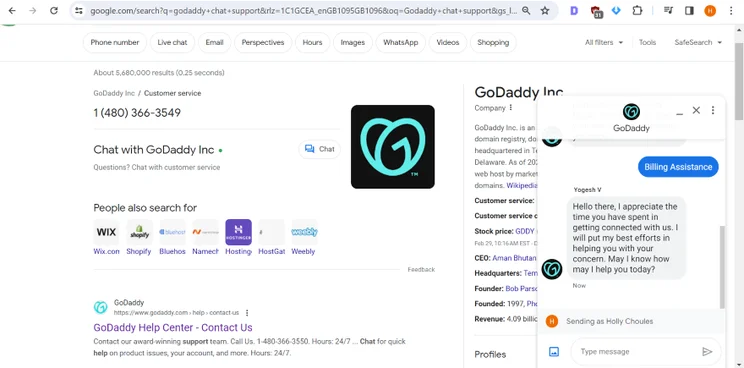
Task: Open GoDaddy Help Center - Contact Us result
Action: 173,327
